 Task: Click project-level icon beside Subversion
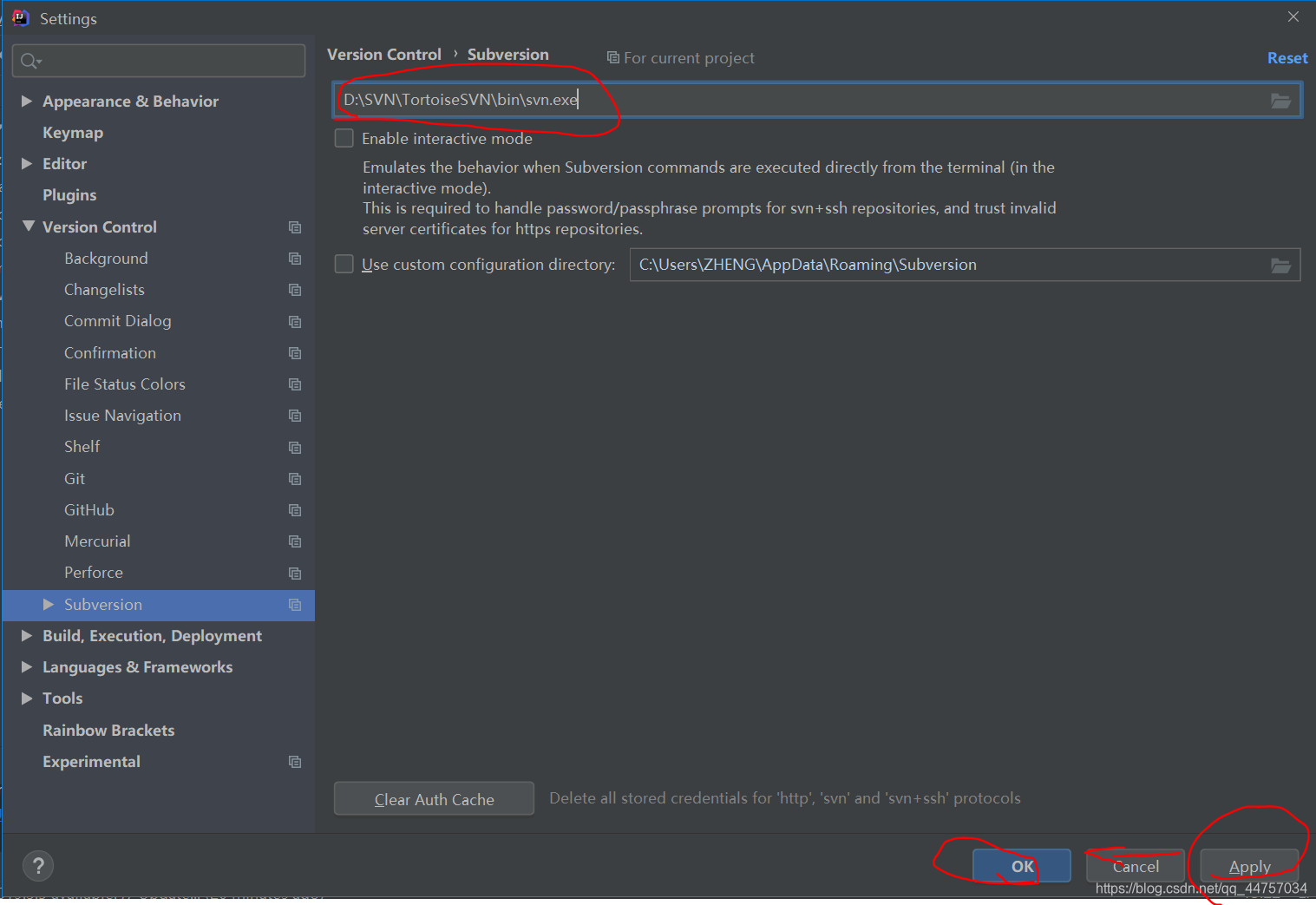(295, 605)
